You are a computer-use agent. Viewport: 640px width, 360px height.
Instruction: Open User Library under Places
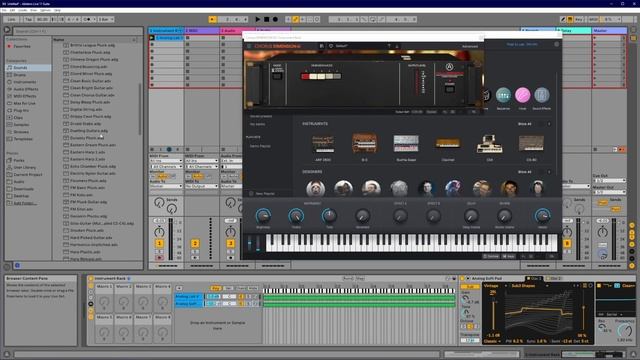pyautogui.click(x=24, y=167)
